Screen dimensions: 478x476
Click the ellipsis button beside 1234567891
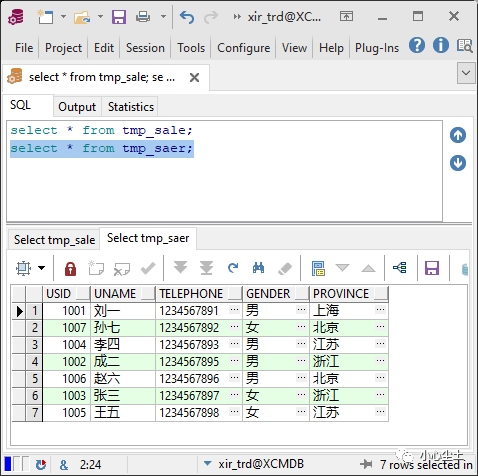[x=235, y=310]
